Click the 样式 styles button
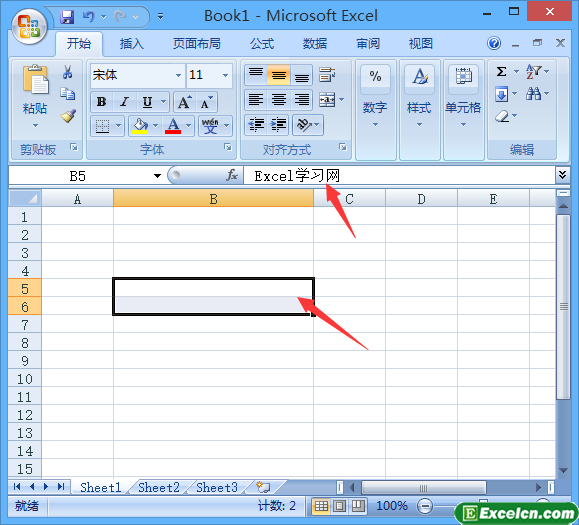579x525 pixels. click(x=419, y=96)
